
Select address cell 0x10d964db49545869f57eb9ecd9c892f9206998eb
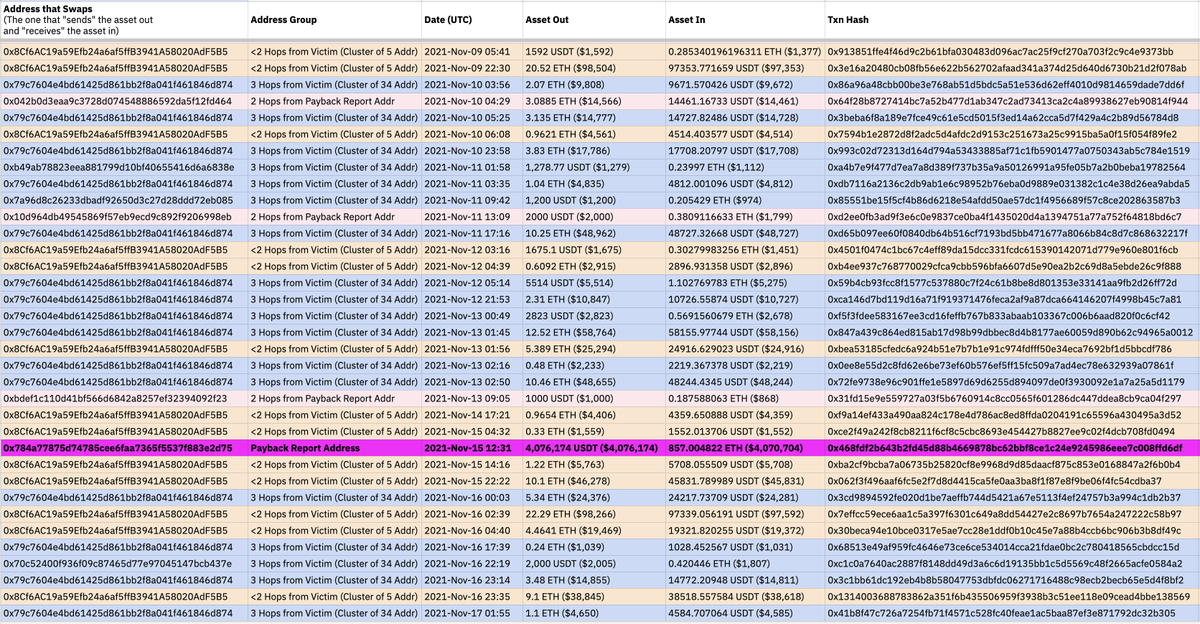coord(123,217)
